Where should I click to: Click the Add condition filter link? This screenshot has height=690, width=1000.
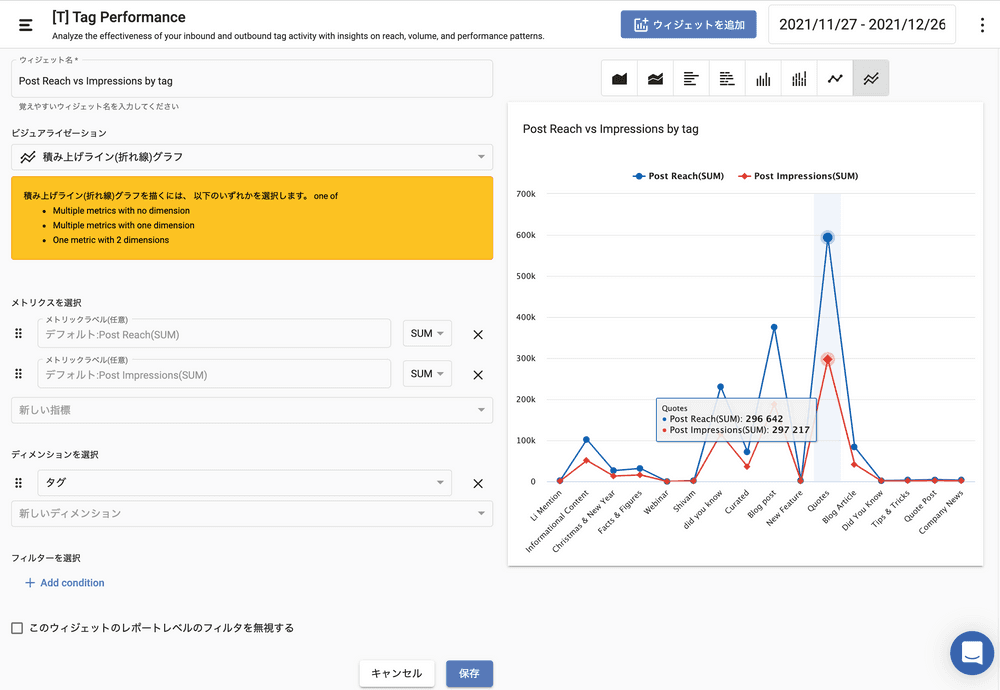64,583
